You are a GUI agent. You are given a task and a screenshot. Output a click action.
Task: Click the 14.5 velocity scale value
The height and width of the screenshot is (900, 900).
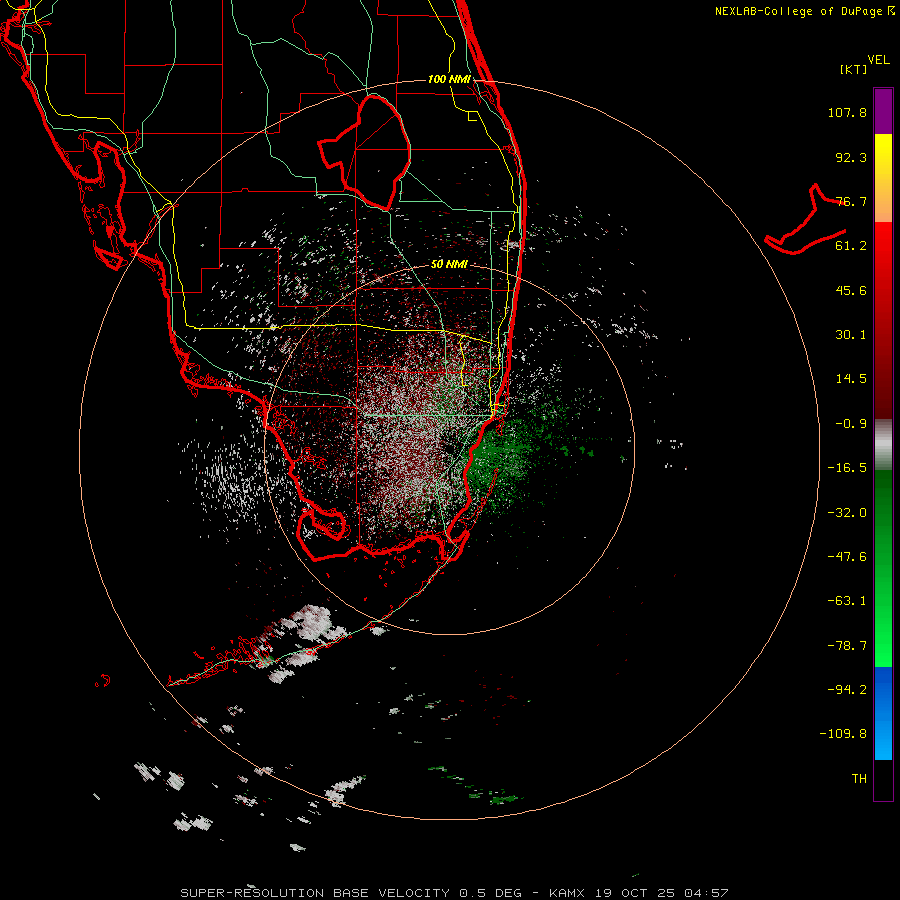pyautogui.click(x=851, y=379)
